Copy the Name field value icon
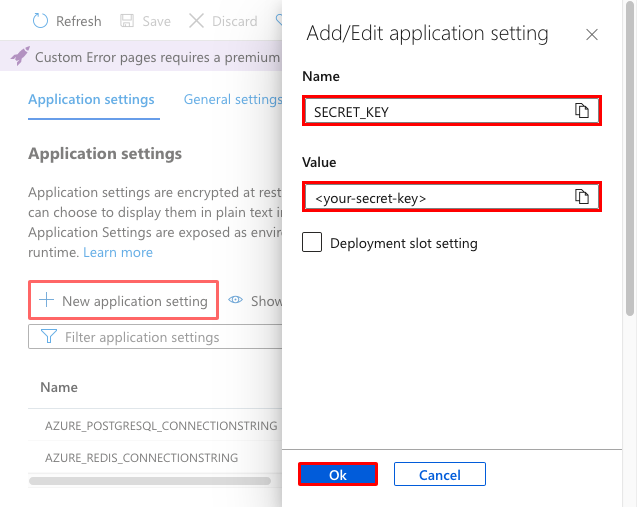 pos(581,111)
